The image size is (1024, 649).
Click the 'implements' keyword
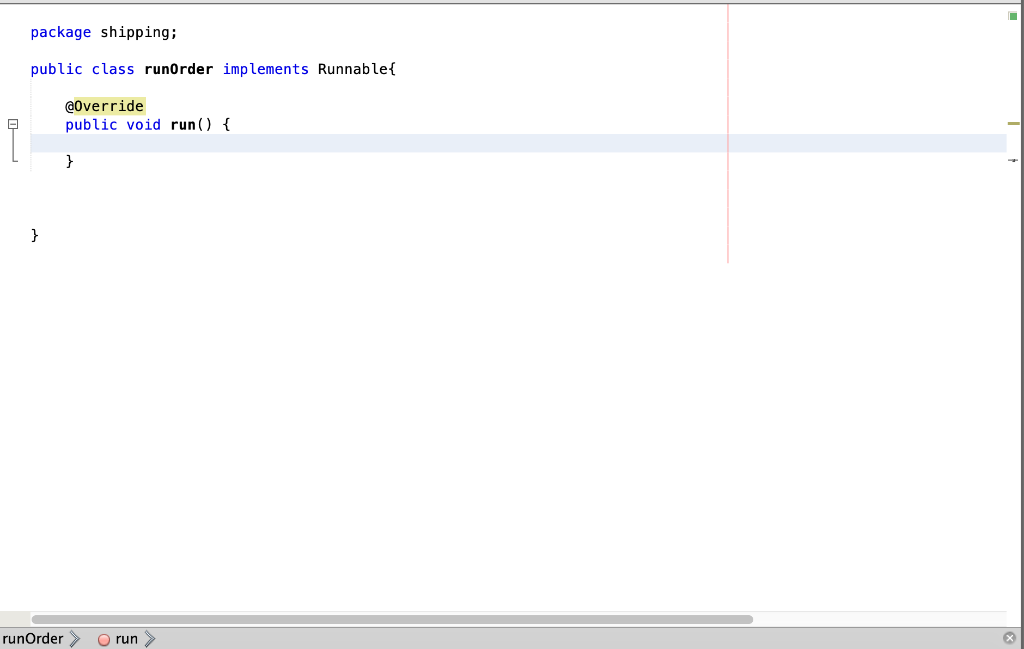(x=266, y=69)
